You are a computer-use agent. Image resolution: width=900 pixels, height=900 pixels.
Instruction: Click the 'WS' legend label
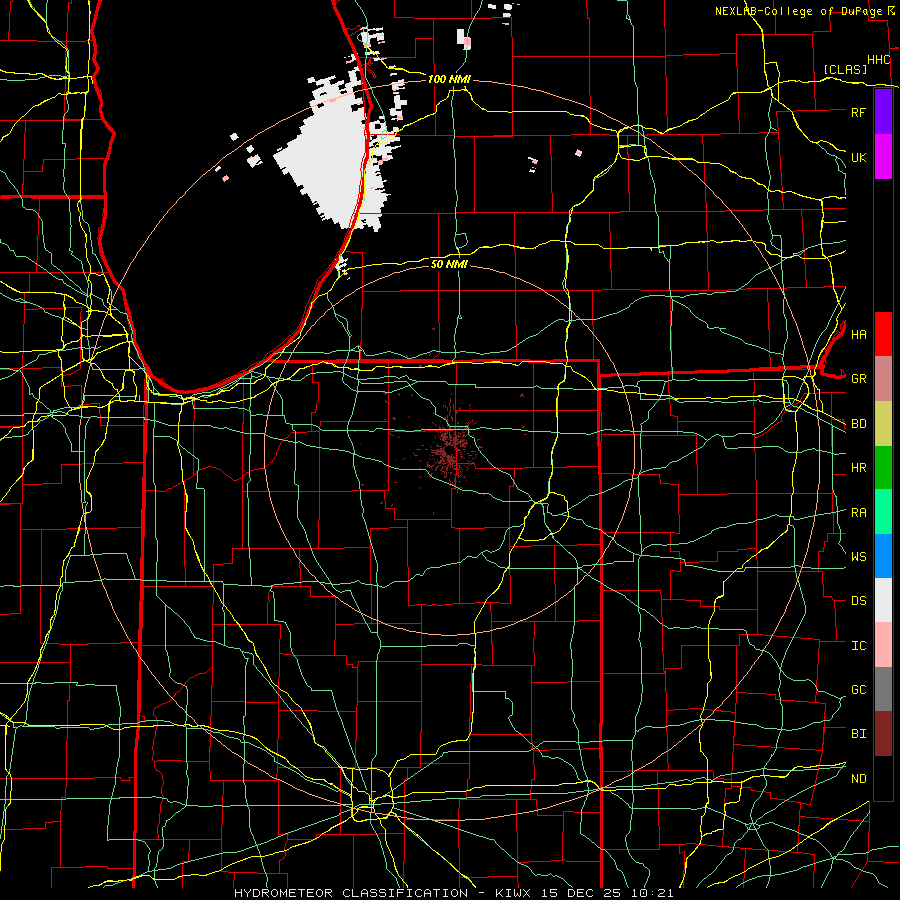click(858, 556)
